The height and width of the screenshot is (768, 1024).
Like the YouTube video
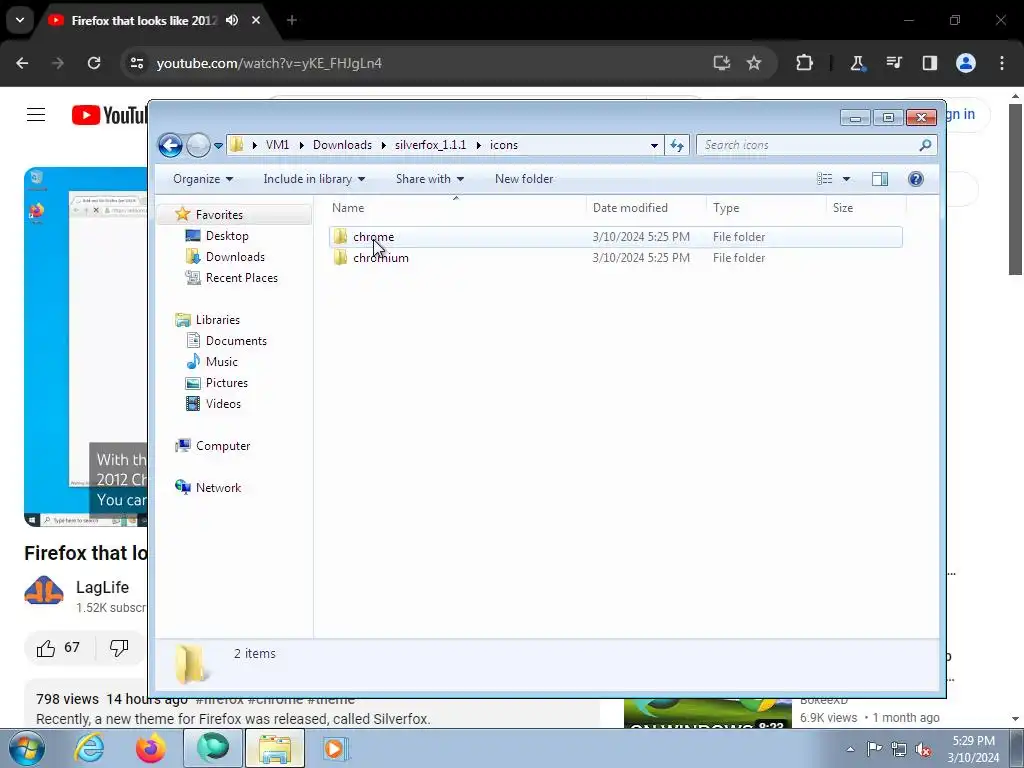[x=58, y=648]
